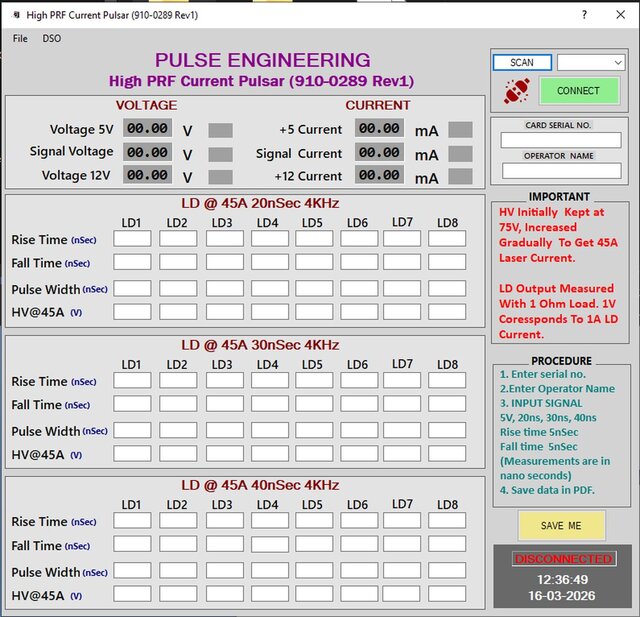Screen dimensions: 640x617
Task: Click the +5 Current reading display
Action: coord(379,129)
